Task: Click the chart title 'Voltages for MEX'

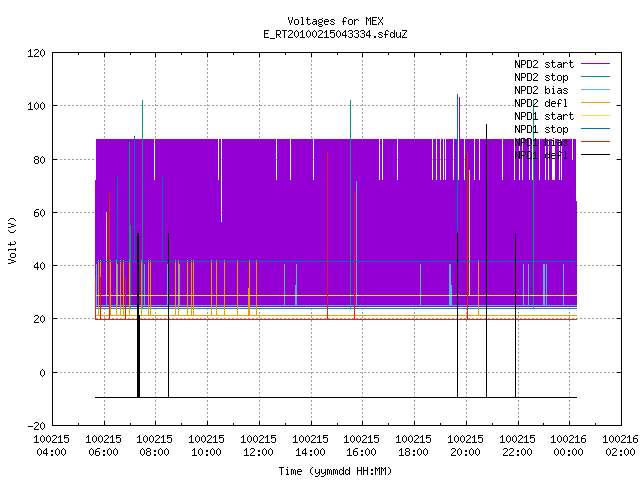Action: [x=335, y=21]
